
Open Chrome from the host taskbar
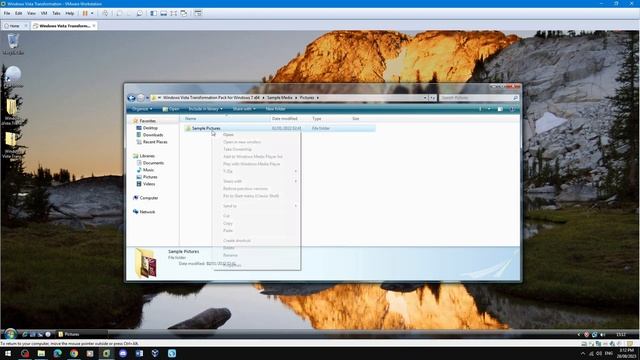(x=74, y=353)
